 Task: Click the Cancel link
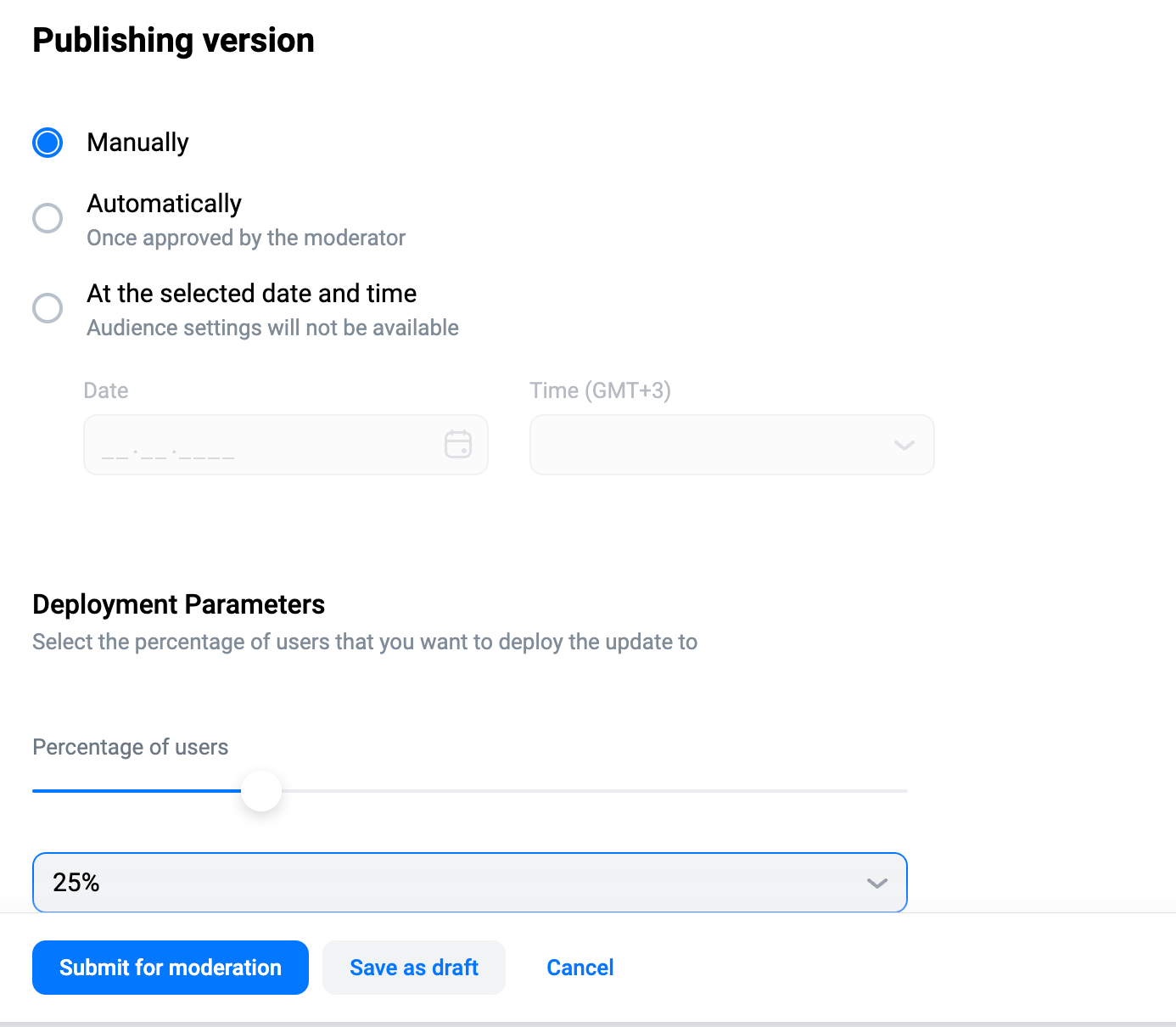pos(580,968)
